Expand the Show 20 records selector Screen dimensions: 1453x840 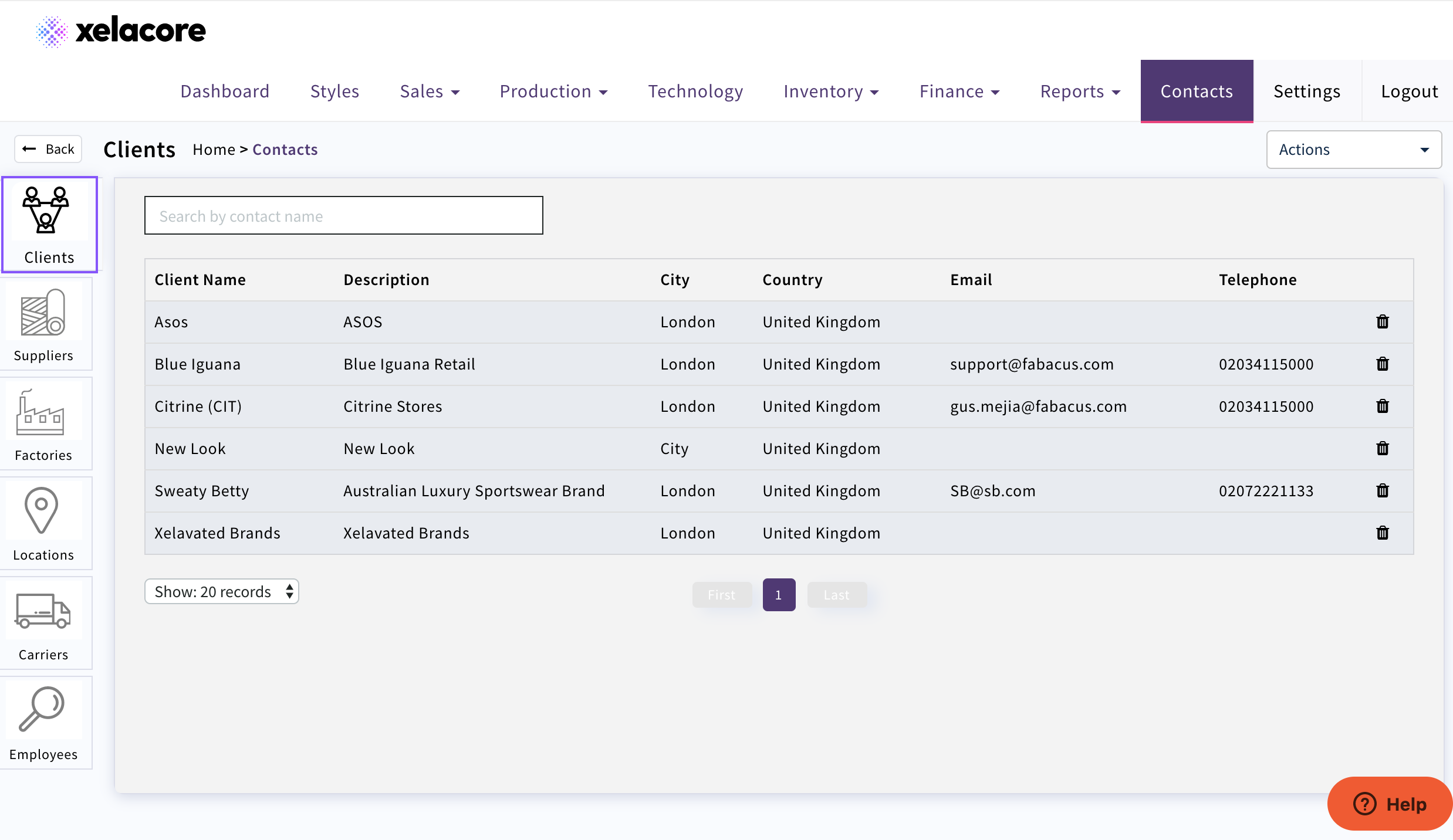(221, 591)
